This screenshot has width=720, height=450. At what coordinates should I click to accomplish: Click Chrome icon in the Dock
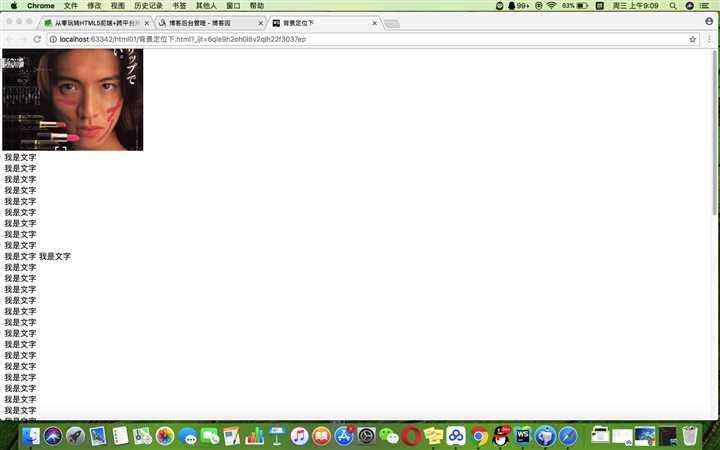(478, 436)
